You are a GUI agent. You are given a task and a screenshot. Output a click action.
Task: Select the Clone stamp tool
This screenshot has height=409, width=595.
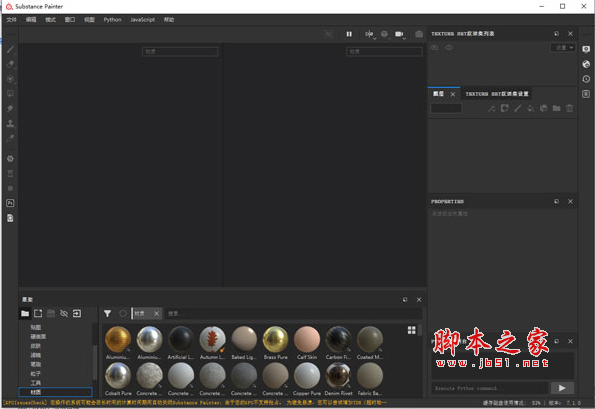click(11, 123)
